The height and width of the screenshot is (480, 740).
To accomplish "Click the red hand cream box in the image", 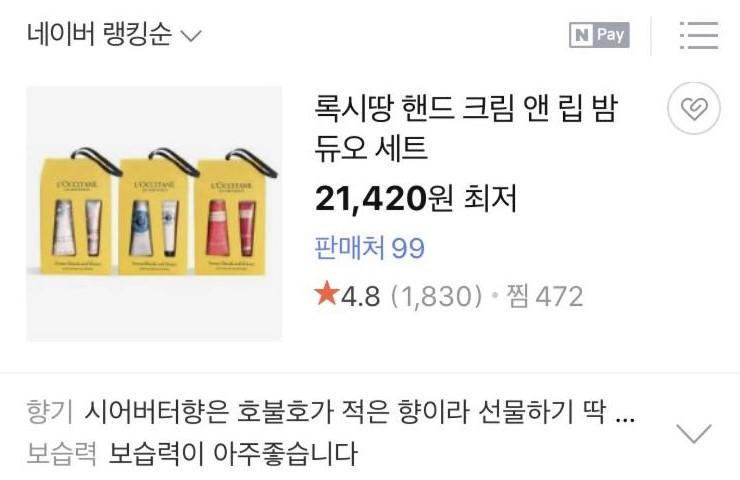I will coord(231,217).
